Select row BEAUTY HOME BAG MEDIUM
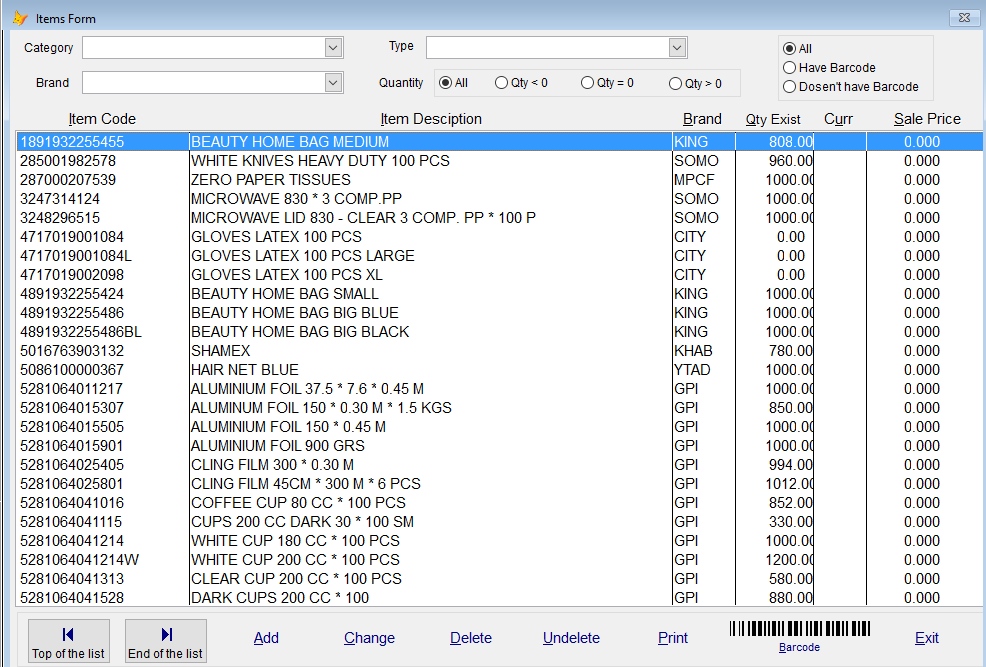This screenshot has height=667, width=986. pyautogui.click(x=500, y=141)
